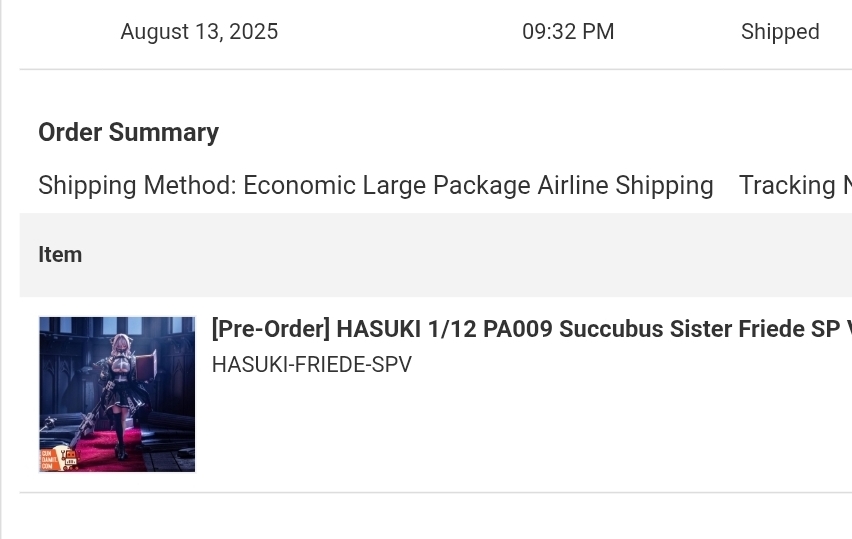Viewport: 852px width, 539px height.
Task: Click the gray item table header row
Action: [x=436, y=255]
